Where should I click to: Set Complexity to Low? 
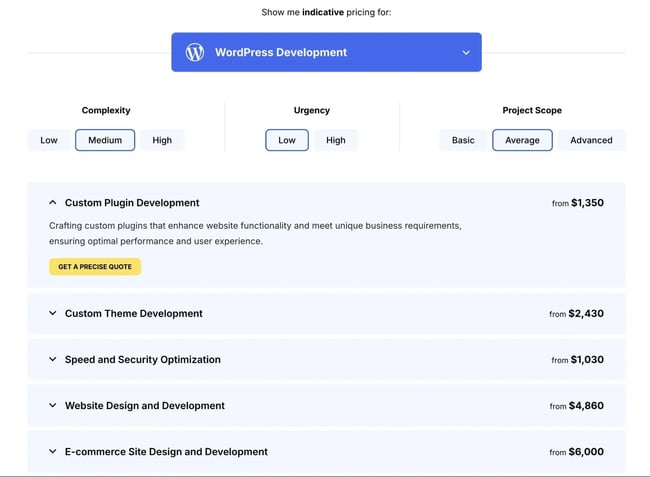[x=49, y=140]
